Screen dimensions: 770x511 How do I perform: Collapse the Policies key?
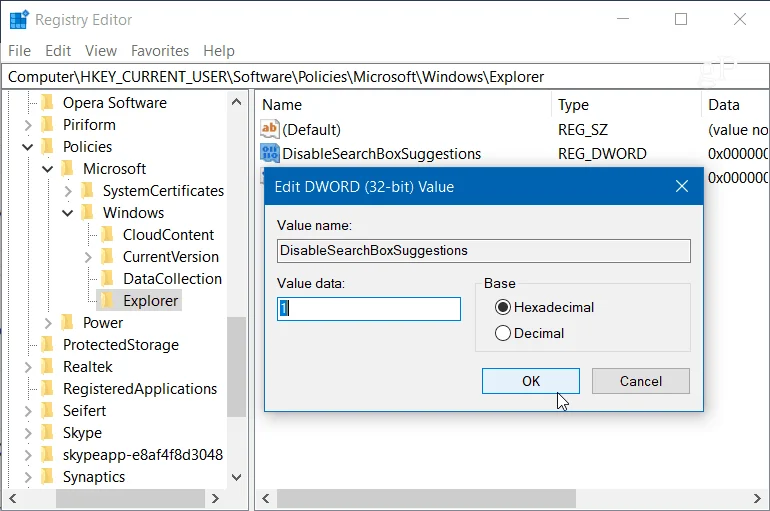pos(28,147)
